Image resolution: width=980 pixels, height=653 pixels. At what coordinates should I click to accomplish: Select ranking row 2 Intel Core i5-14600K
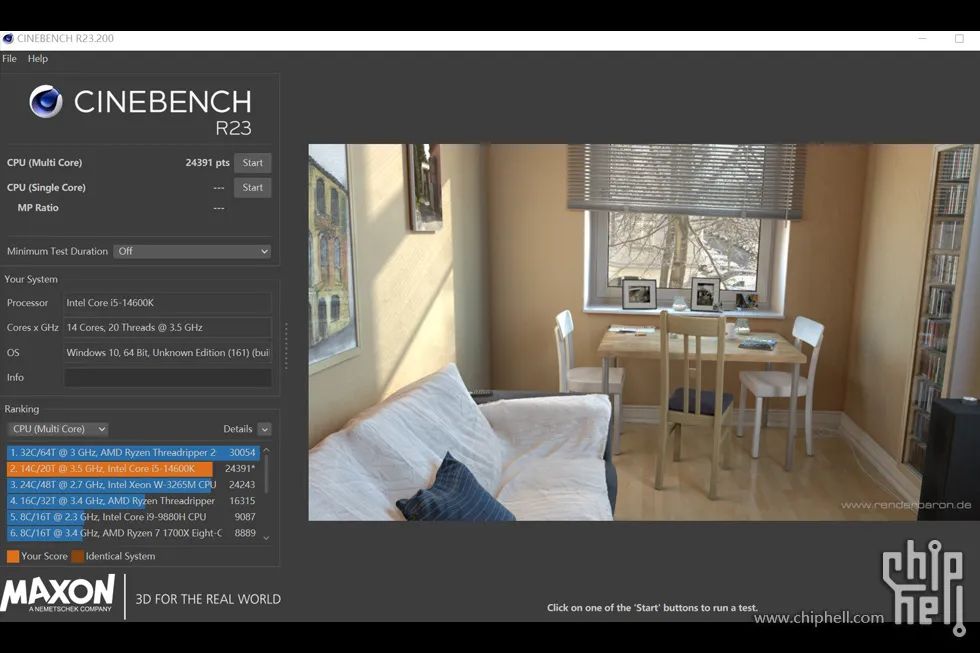132,469
